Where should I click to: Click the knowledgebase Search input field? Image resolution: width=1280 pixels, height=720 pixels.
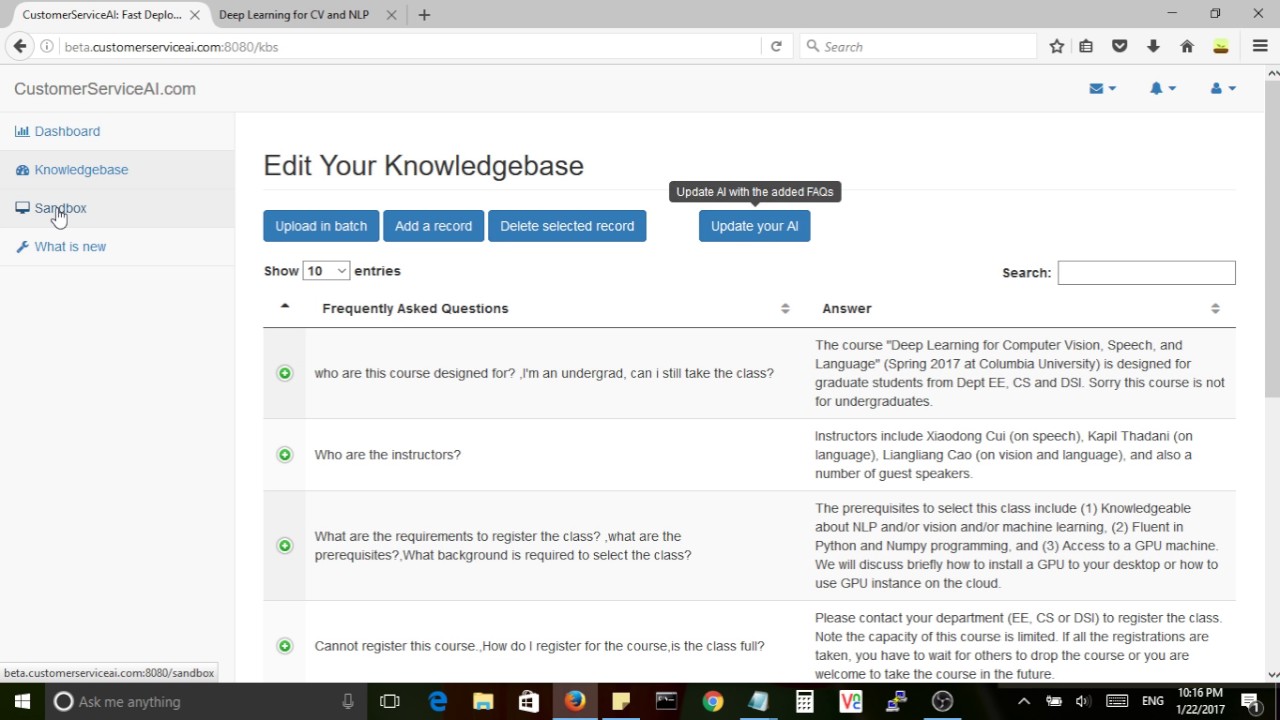click(1146, 273)
